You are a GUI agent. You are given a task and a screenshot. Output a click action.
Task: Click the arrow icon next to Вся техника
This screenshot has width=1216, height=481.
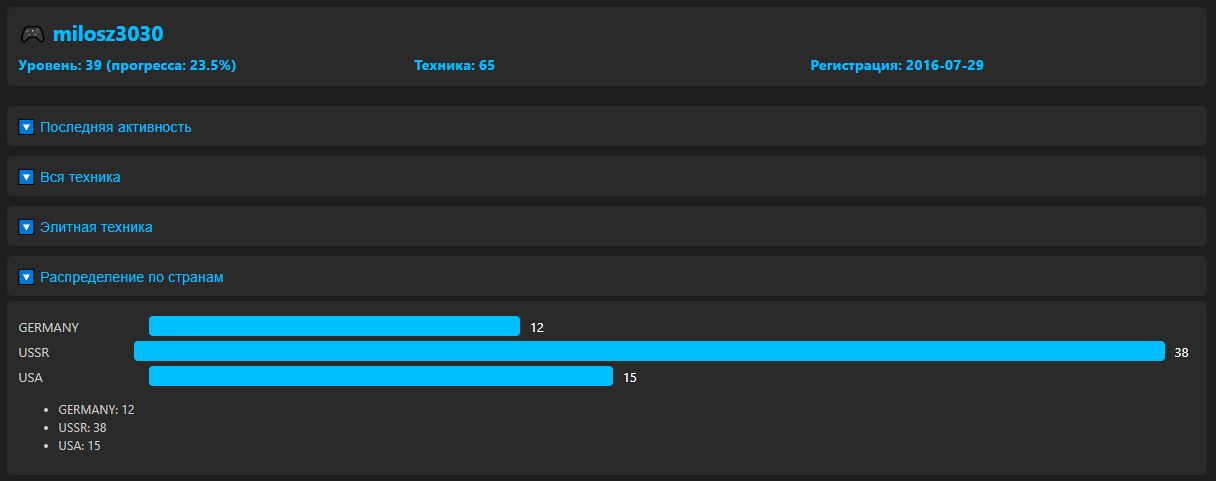(x=27, y=177)
